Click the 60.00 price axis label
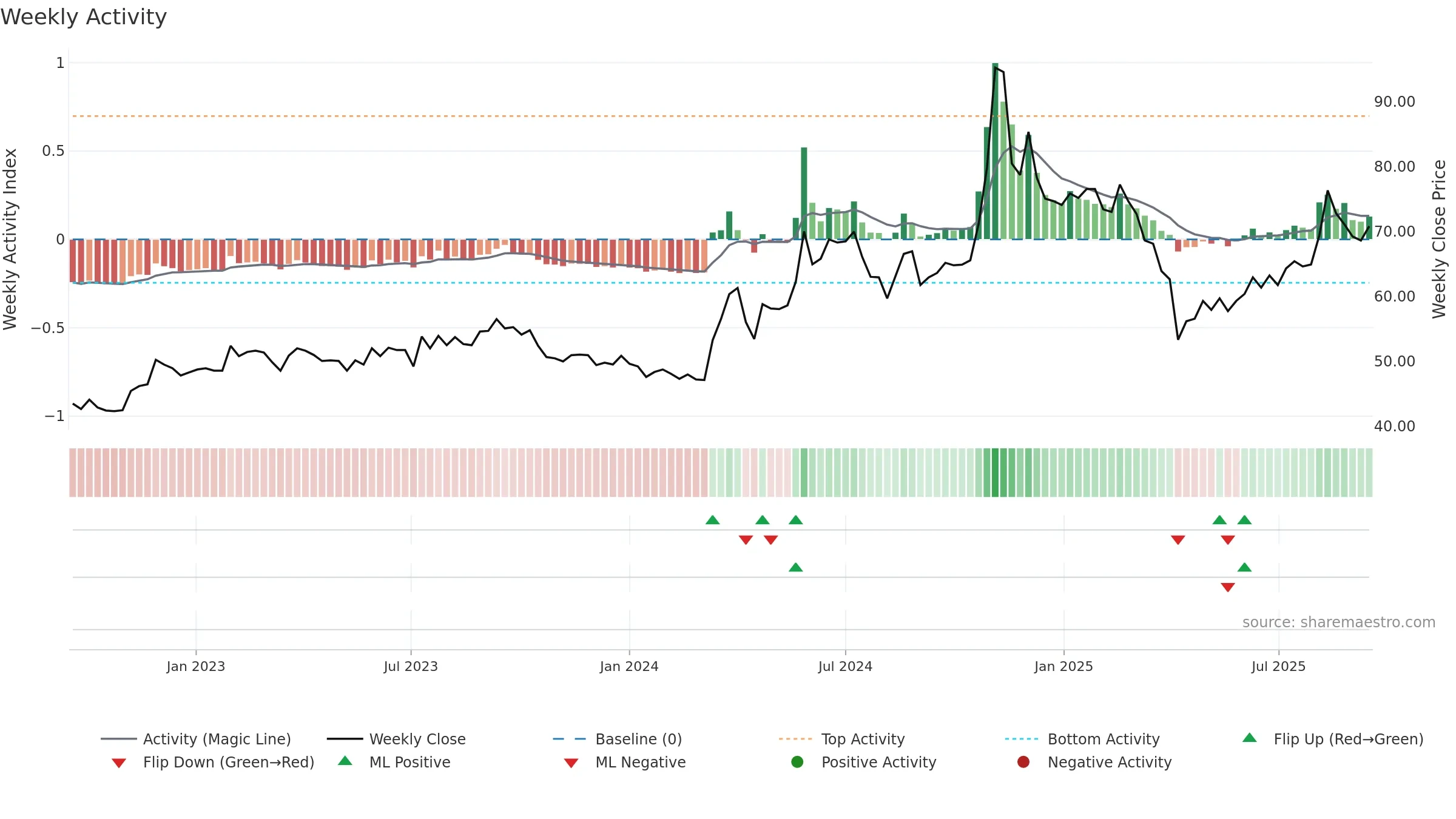 point(1395,297)
